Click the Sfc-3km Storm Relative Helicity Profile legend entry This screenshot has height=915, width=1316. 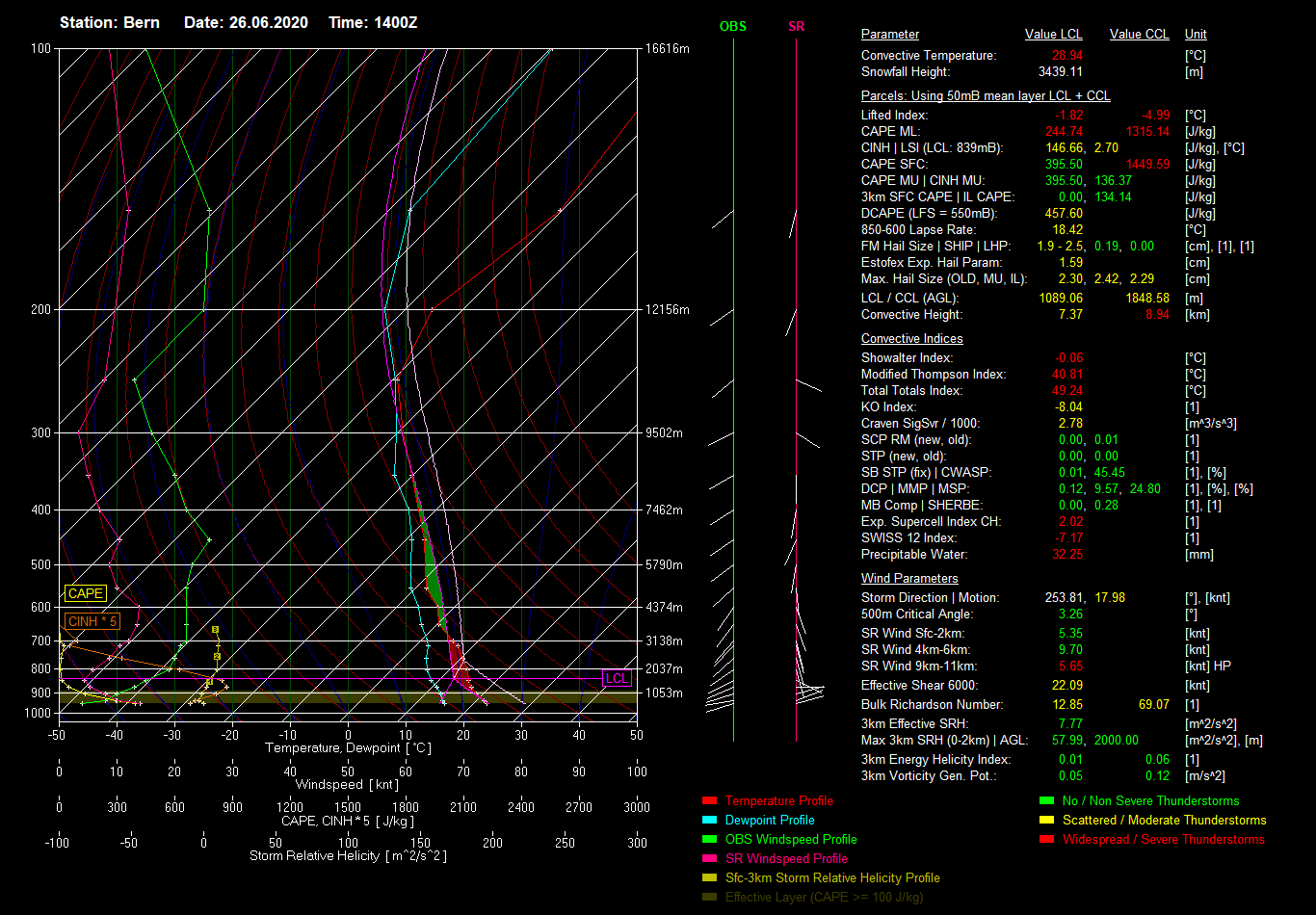pos(832,878)
